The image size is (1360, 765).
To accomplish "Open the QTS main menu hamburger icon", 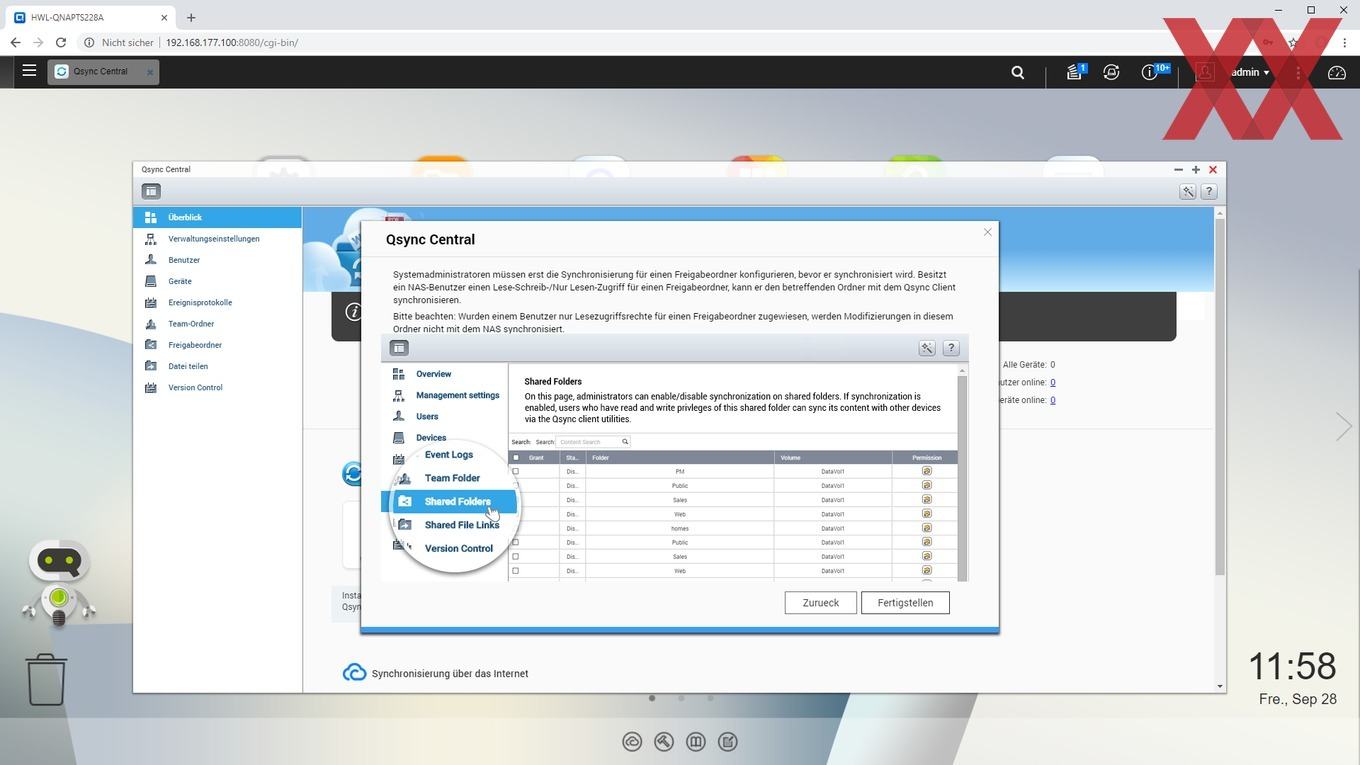I will tap(29, 71).
